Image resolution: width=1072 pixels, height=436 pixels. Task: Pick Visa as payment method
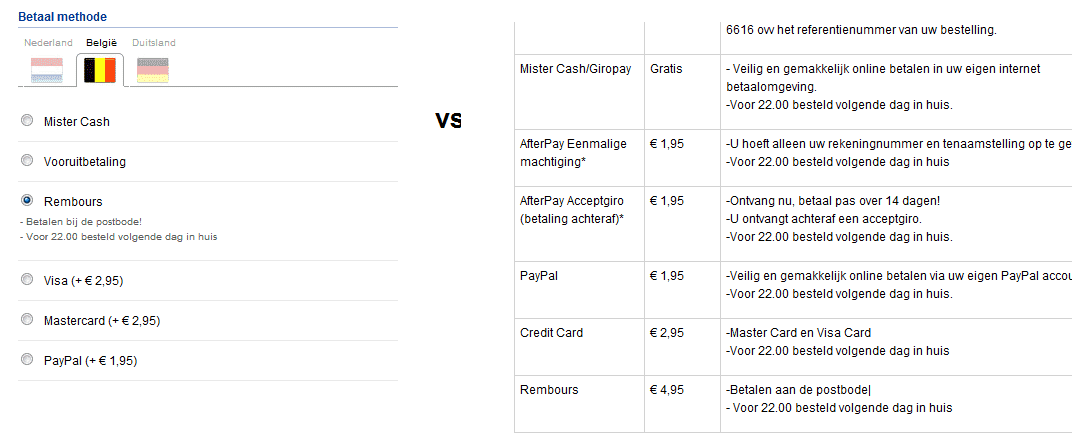point(26,281)
